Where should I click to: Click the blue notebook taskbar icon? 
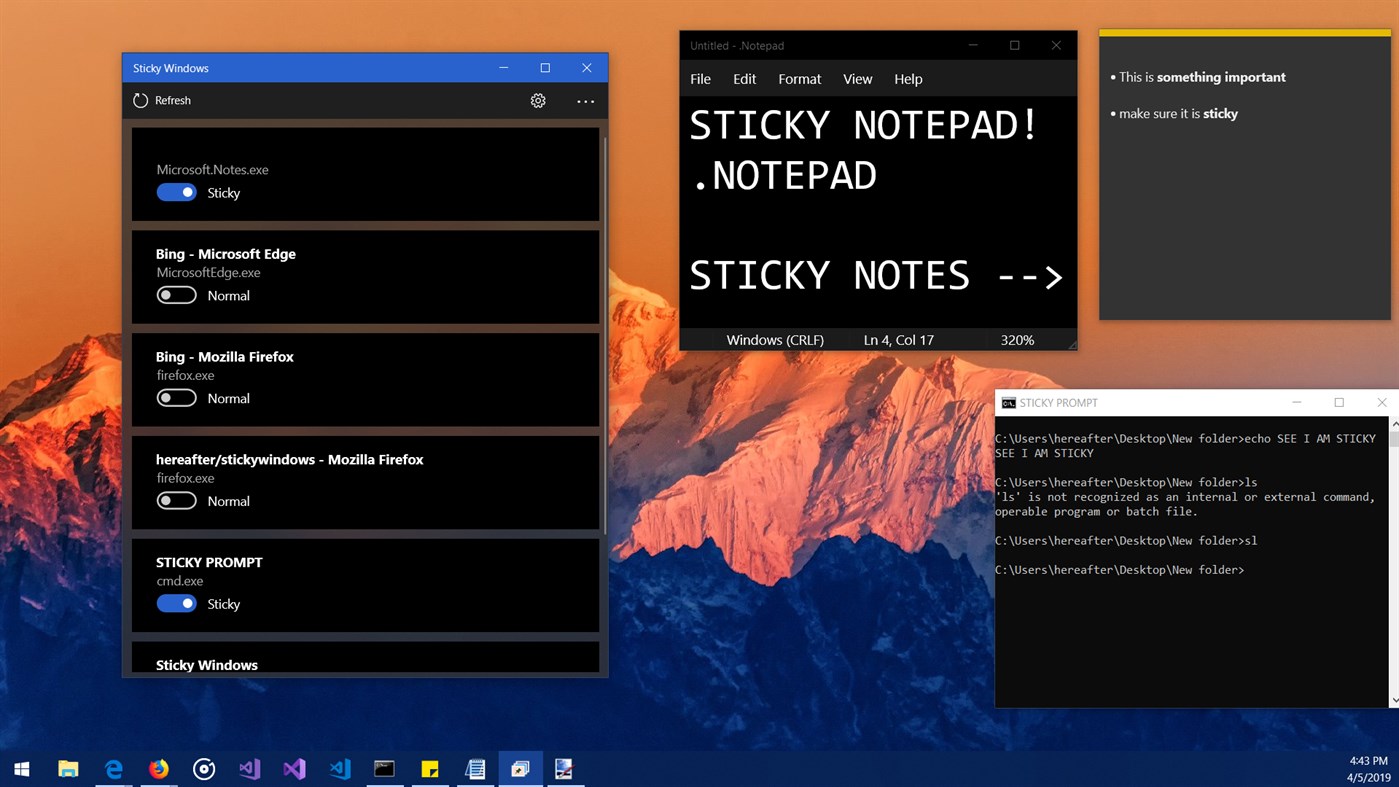pyautogui.click(x=475, y=768)
